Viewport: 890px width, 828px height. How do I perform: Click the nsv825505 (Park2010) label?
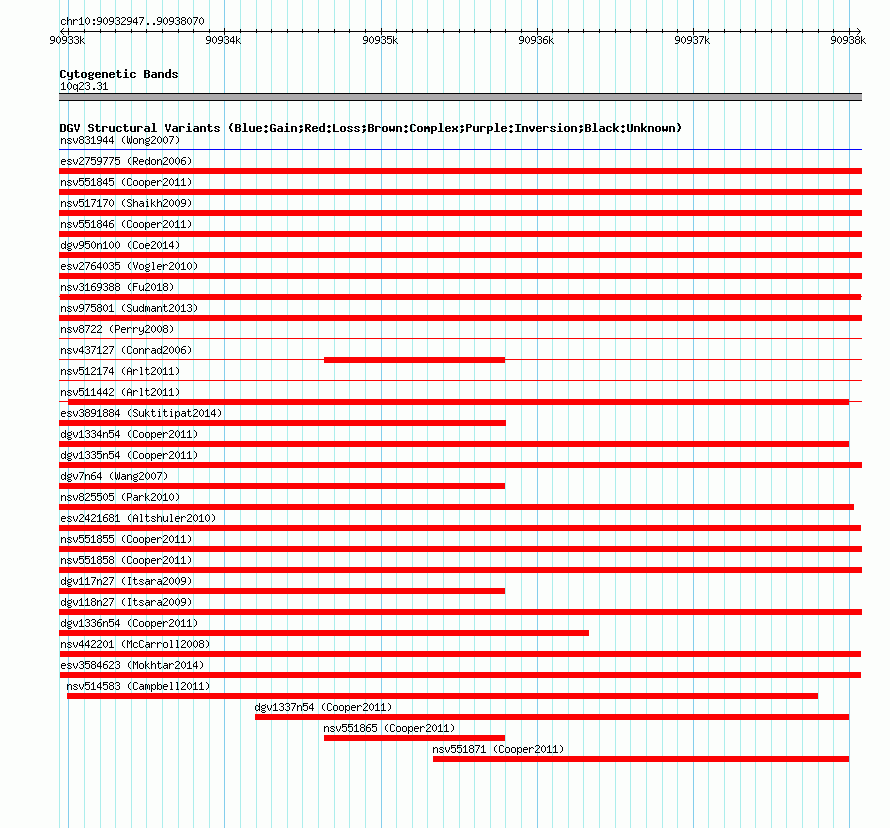pos(120,497)
